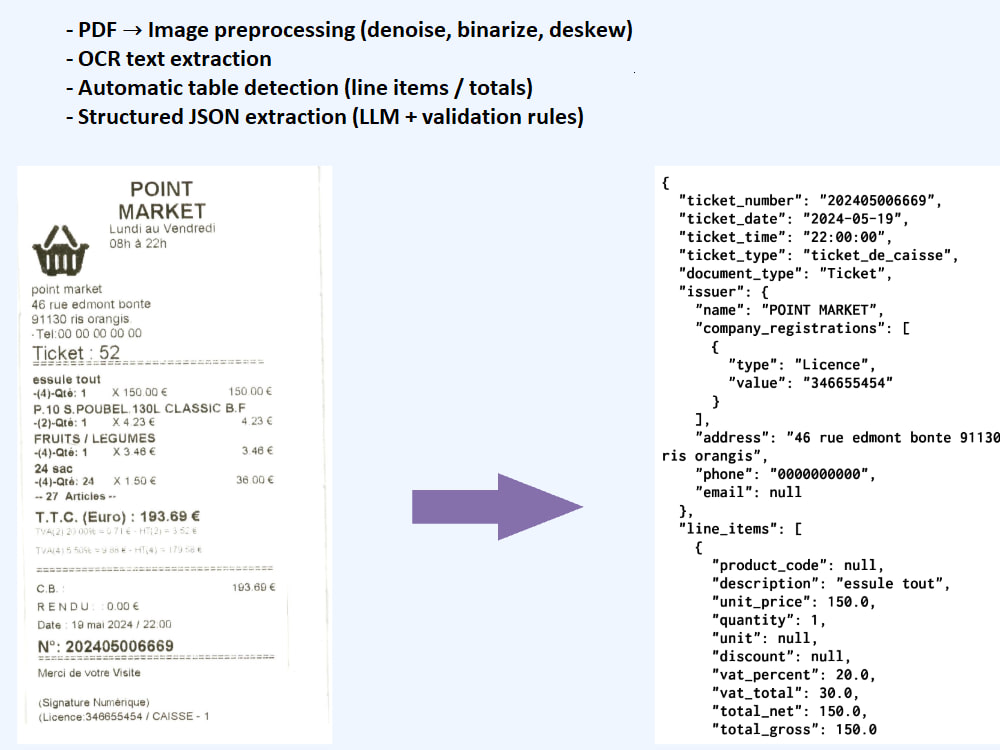Select the 'PDF → Image preprocessing' bullet line
The height and width of the screenshot is (750, 1000).
349,30
